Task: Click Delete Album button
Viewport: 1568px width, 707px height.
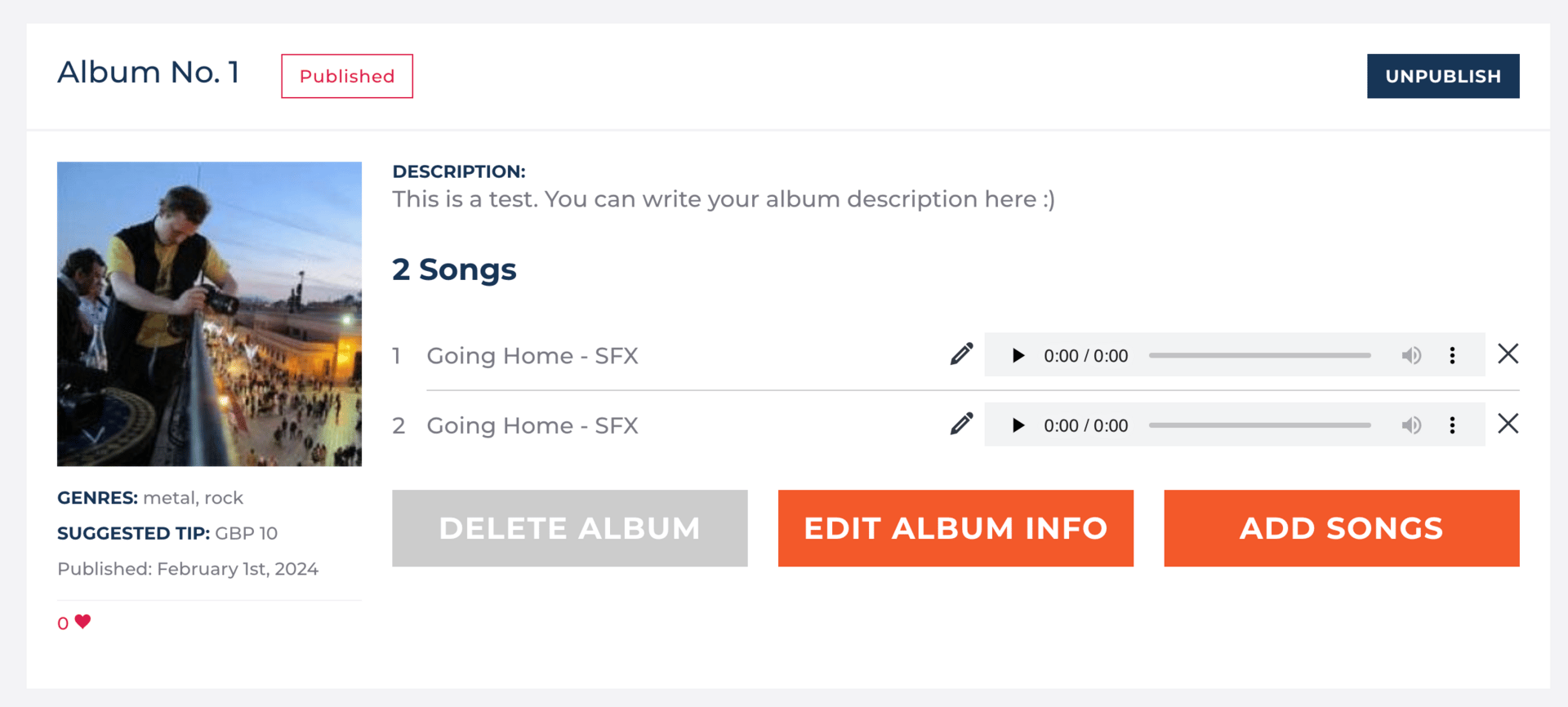Action: [x=569, y=528]
